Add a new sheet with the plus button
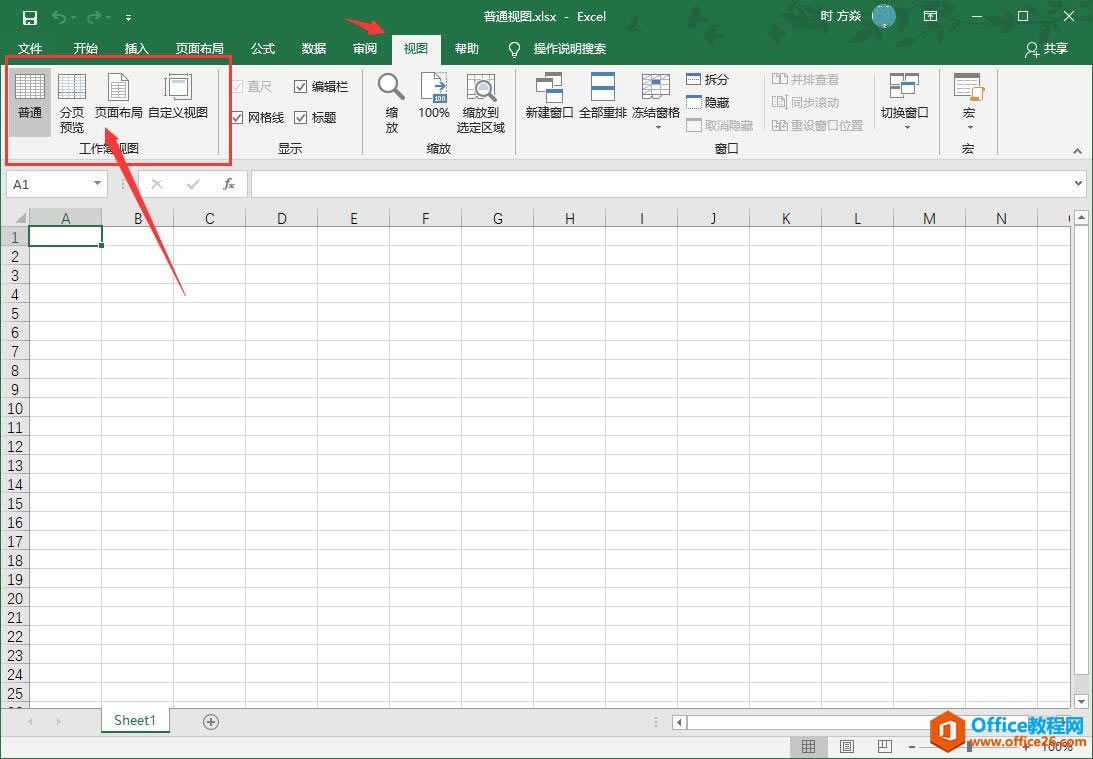 [x=210, y=720]
